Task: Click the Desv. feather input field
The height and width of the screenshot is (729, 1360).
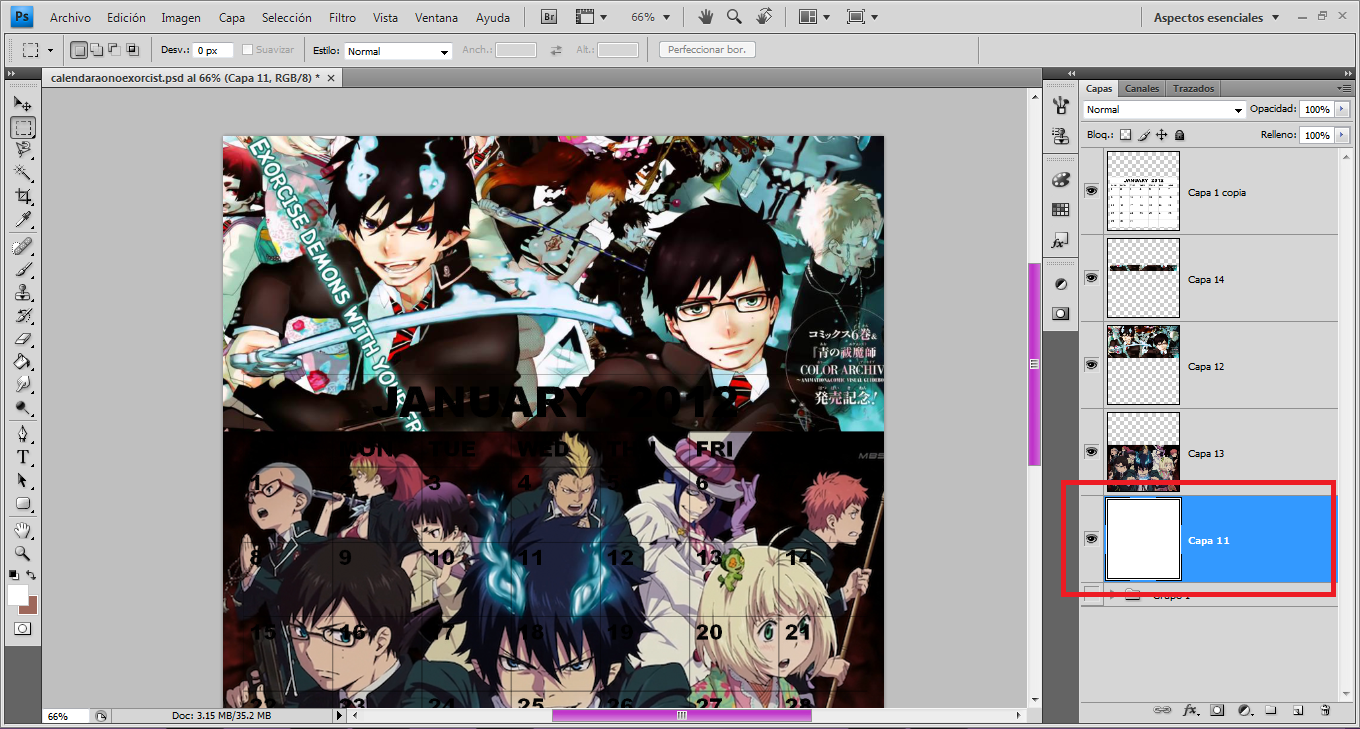Action: 213,50
